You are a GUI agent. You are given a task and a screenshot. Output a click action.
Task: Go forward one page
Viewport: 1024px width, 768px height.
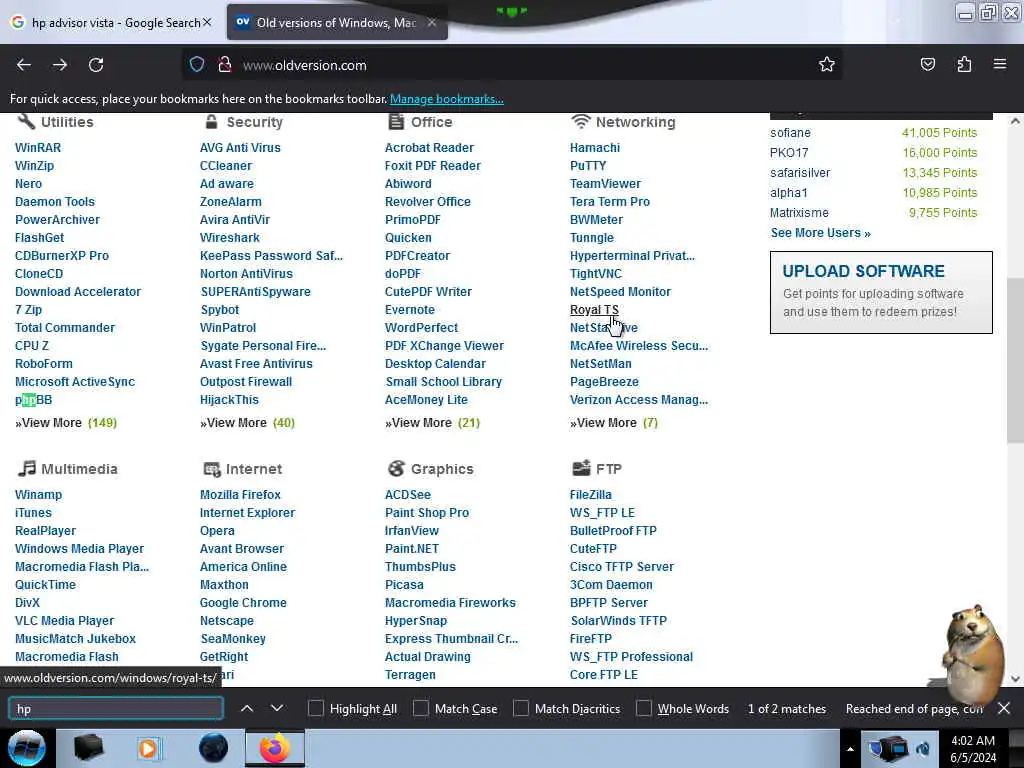click(60, 65)
